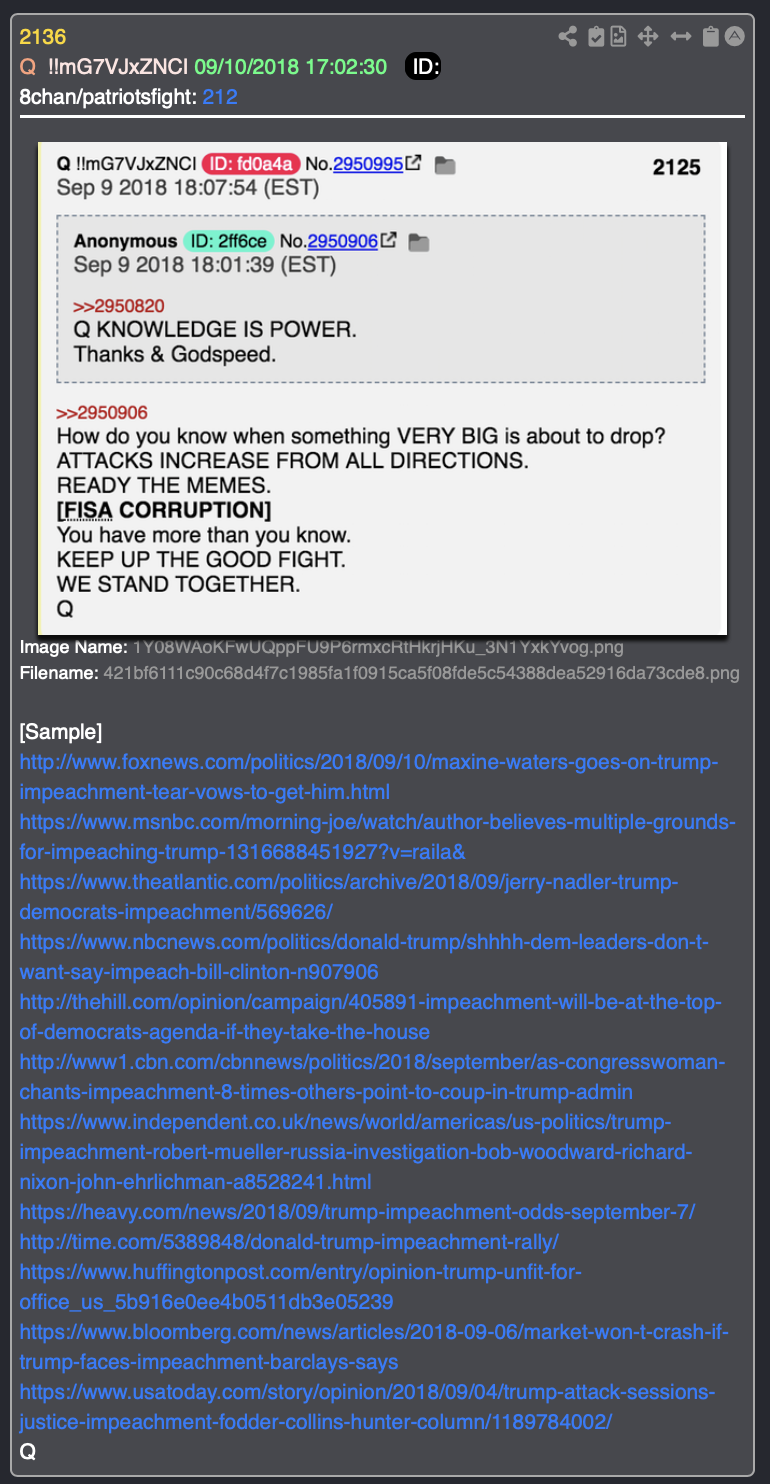Open the time.com impeachment rally link

coord(289,1242)
